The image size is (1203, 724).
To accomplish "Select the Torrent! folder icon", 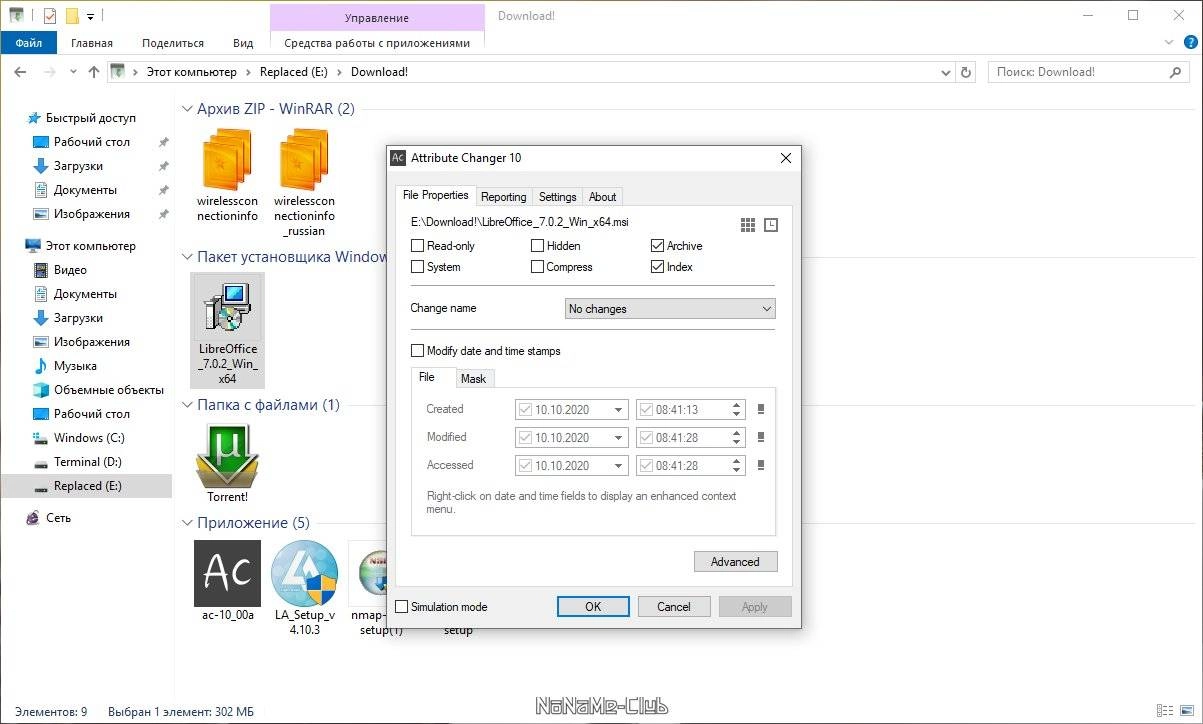I will tap(227, 456).
